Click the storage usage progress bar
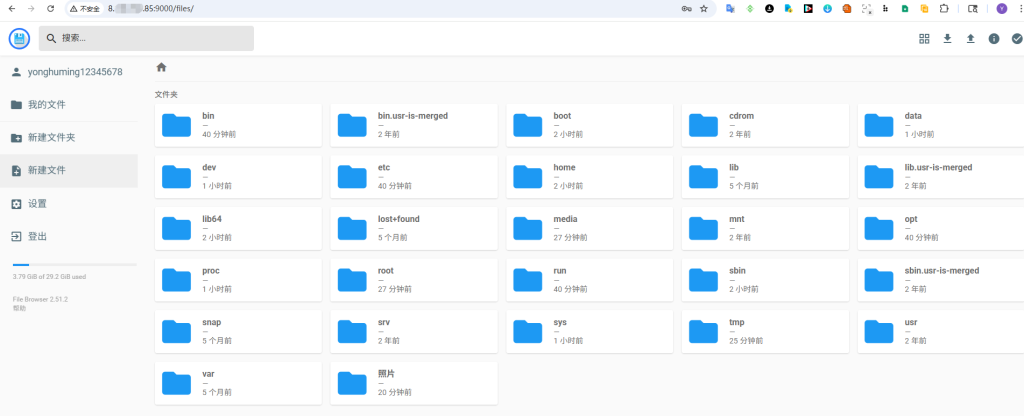Screen dimensions: 1024x416 coord(74,264)
